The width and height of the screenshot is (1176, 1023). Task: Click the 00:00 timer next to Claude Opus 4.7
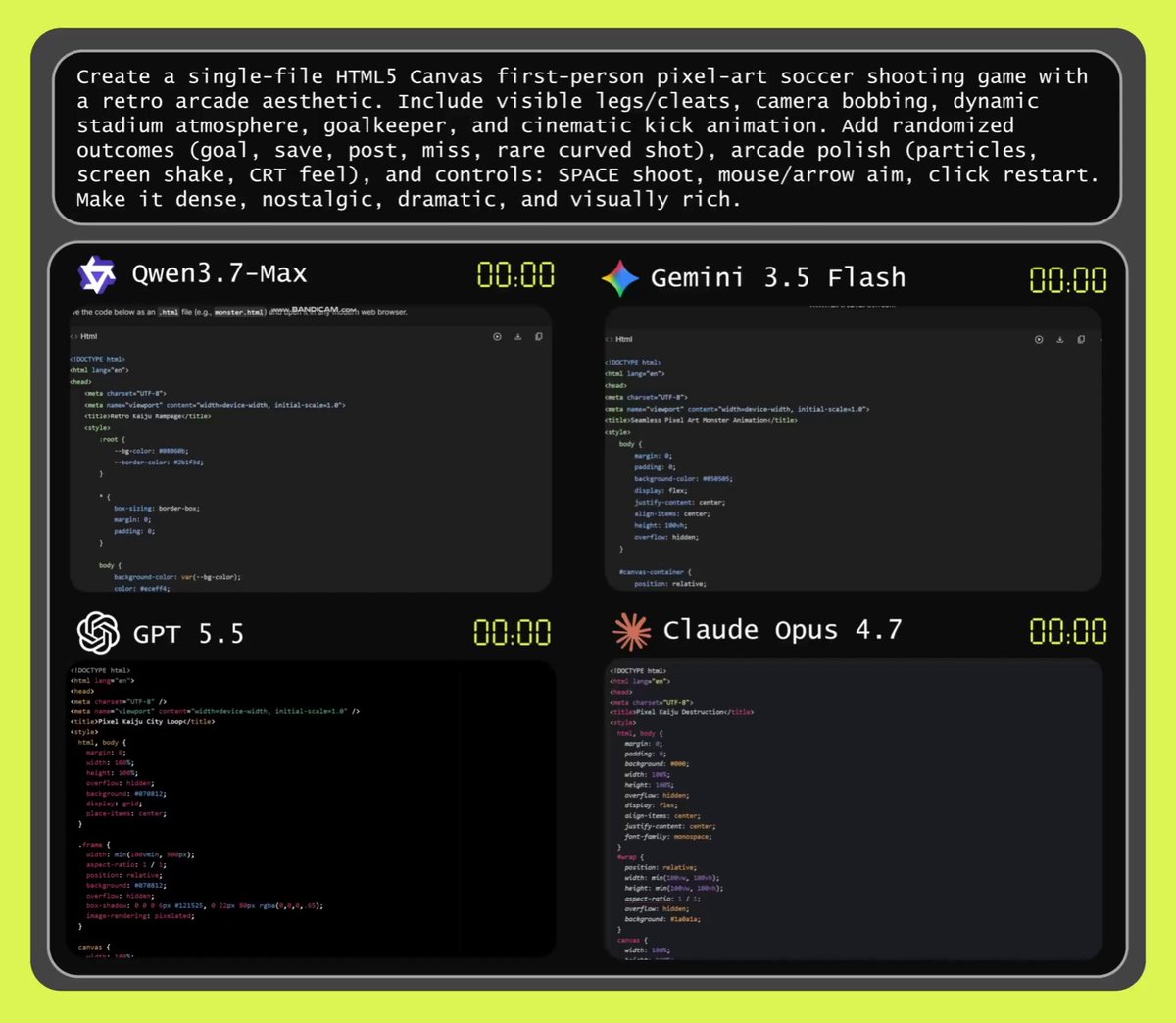[x=1068, y=631]
